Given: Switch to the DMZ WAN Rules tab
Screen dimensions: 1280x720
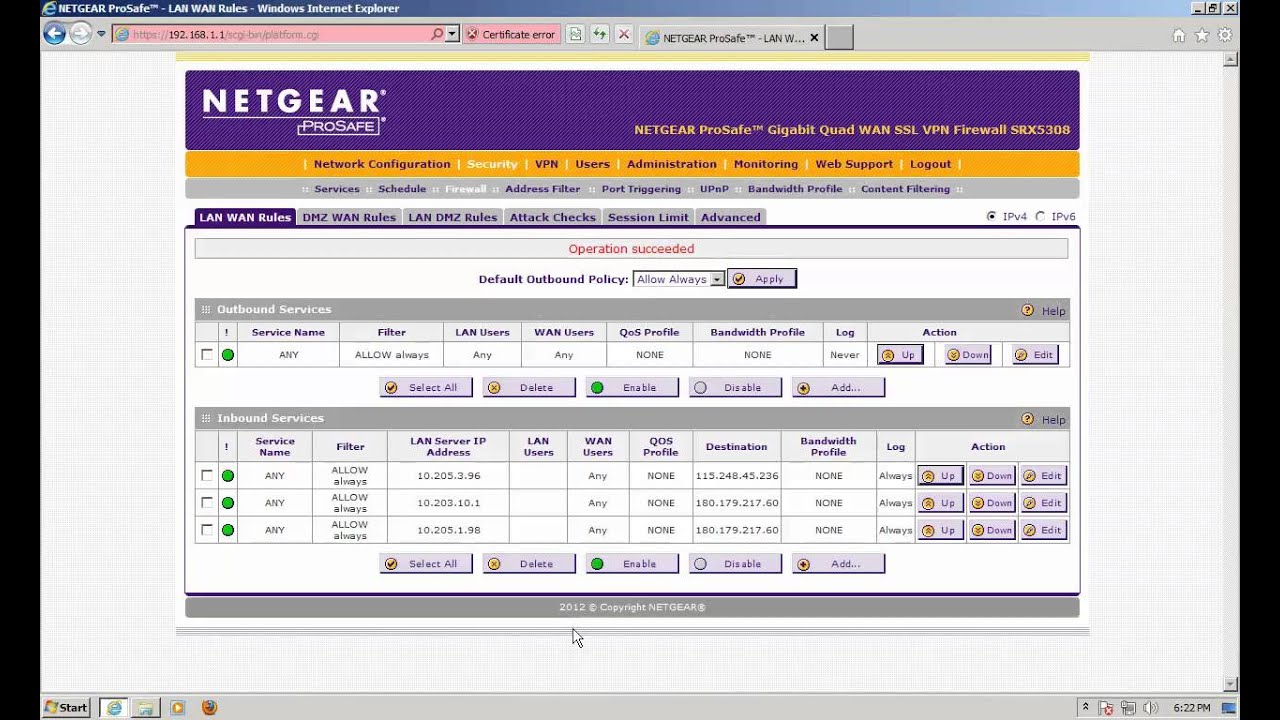Looking at the screenshot, I should (x=349, y=217).
